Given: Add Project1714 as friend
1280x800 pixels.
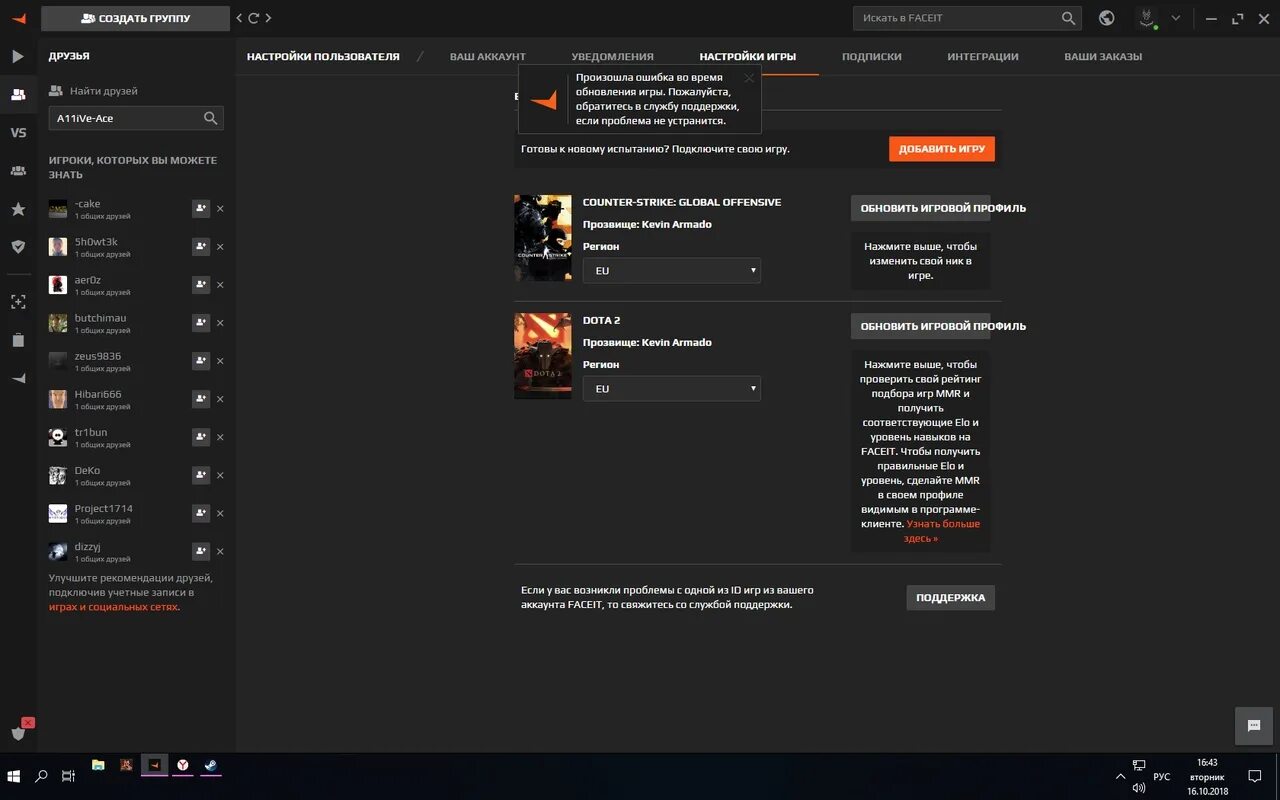Looking at the screenshot, I should 201,513.
